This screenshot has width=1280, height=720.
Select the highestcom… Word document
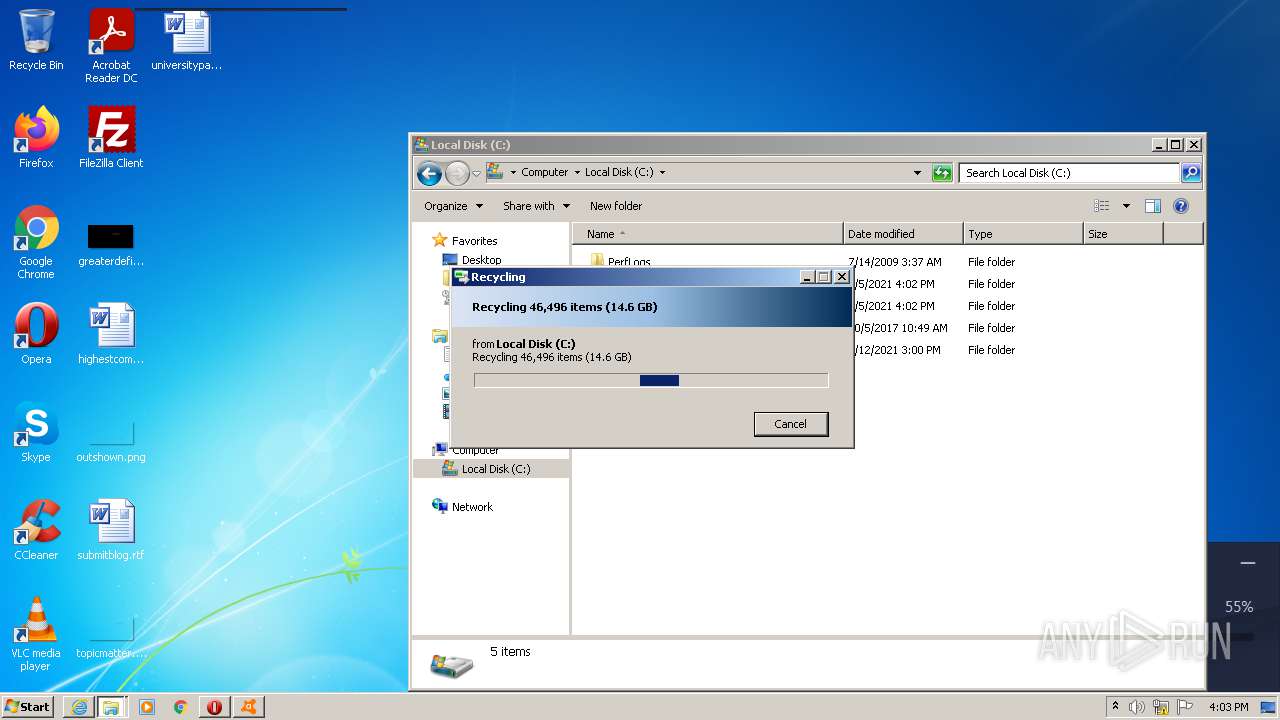pos(111,334)
